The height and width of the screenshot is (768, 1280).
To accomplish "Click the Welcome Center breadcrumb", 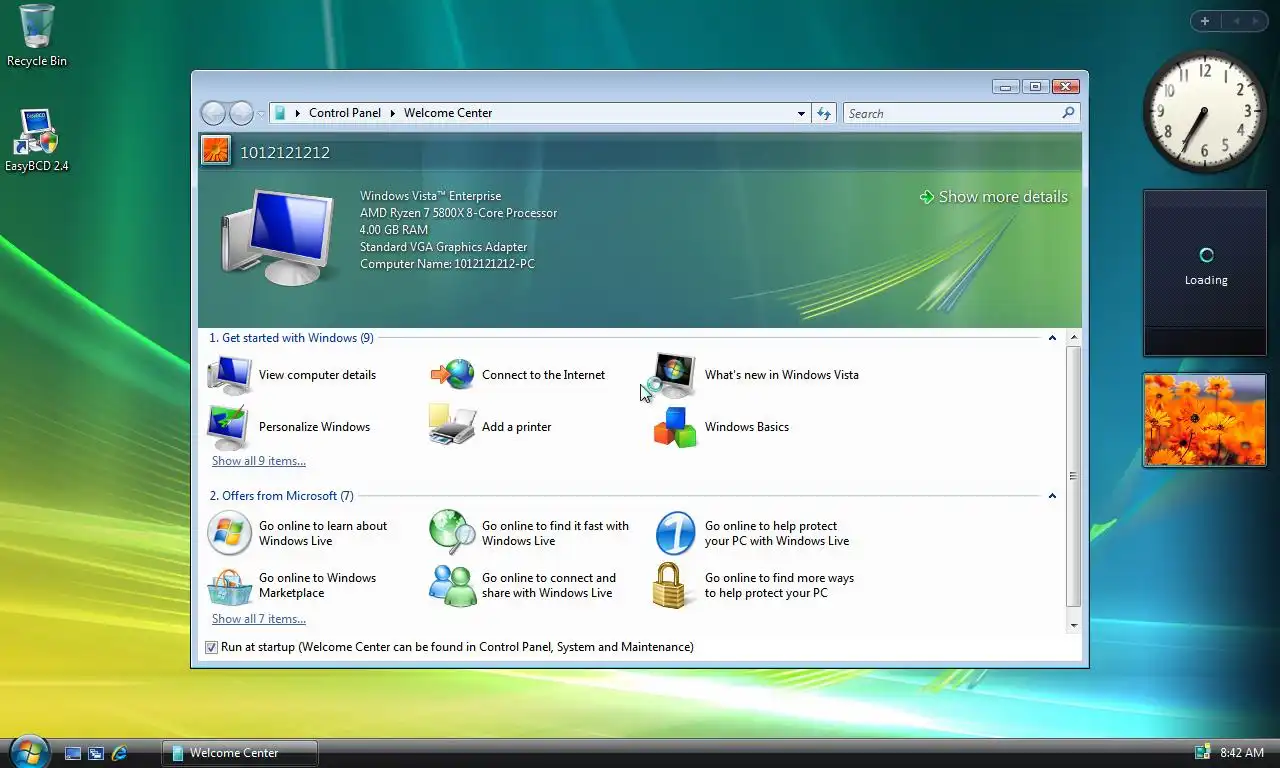I will click(x=448, y=113).
